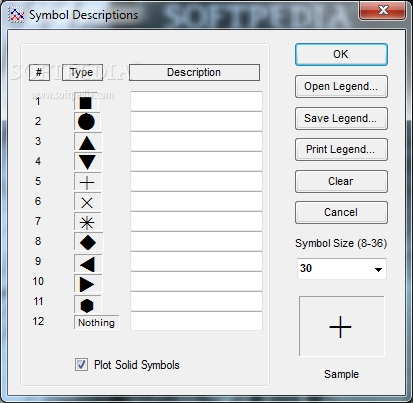The width and height of the screenshot is (413, 403).
Task: Clear all descriptions with Clear button
Action: (x=341, y=181)
